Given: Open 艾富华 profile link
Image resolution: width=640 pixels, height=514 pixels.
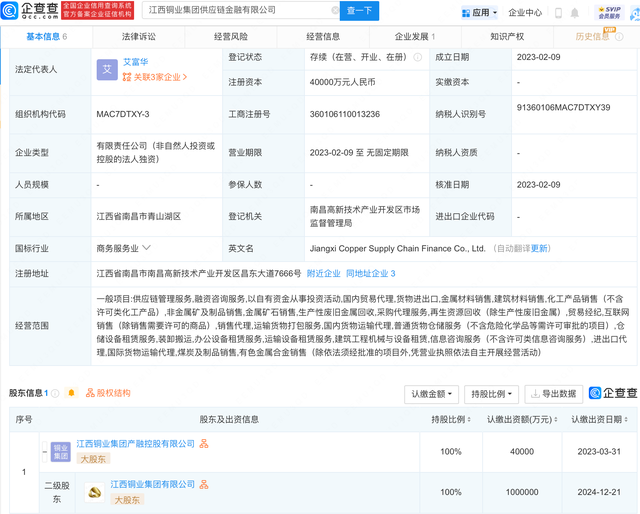Looking at the screenshot, I should tap(136, 62).
